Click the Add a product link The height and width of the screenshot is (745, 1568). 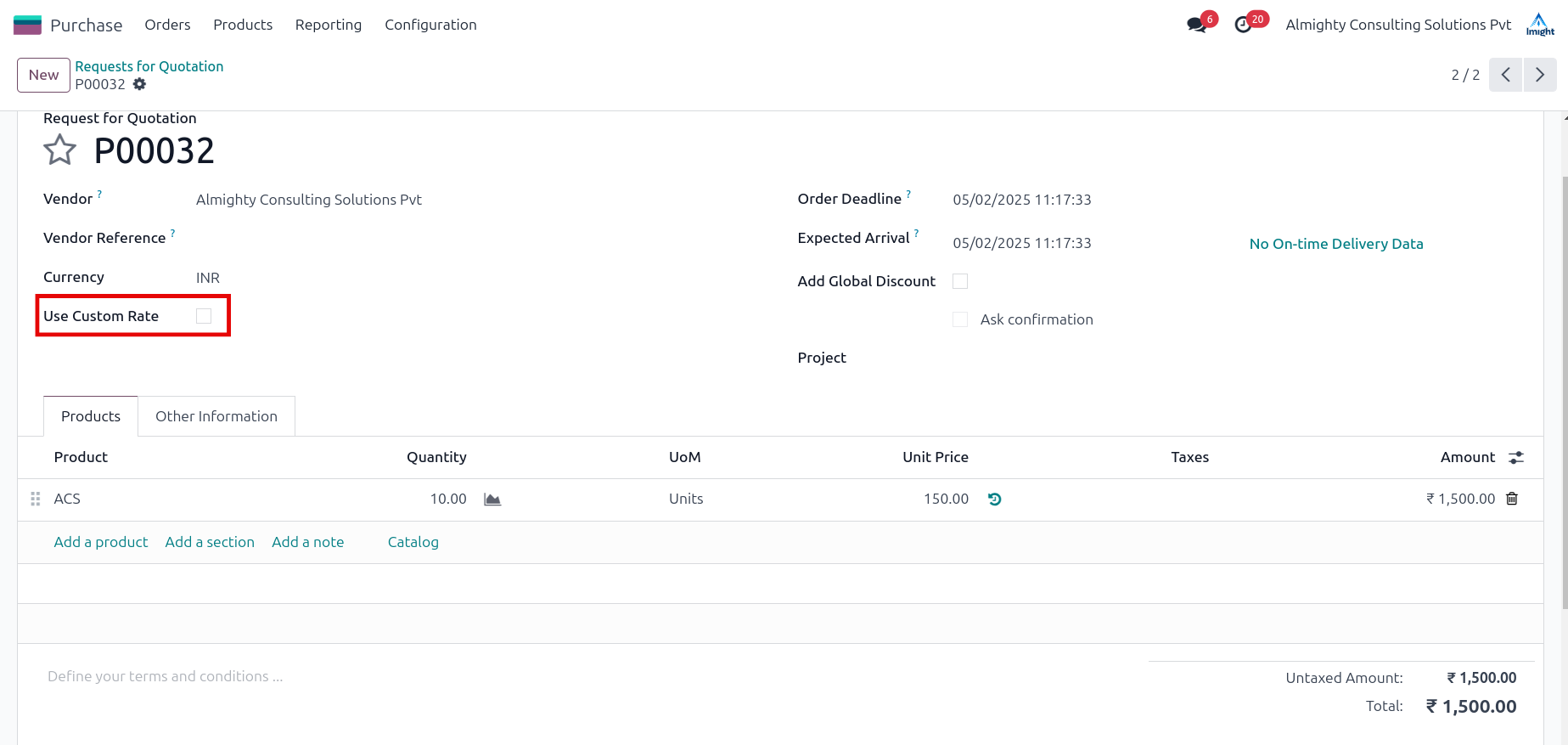pos(101,542)
